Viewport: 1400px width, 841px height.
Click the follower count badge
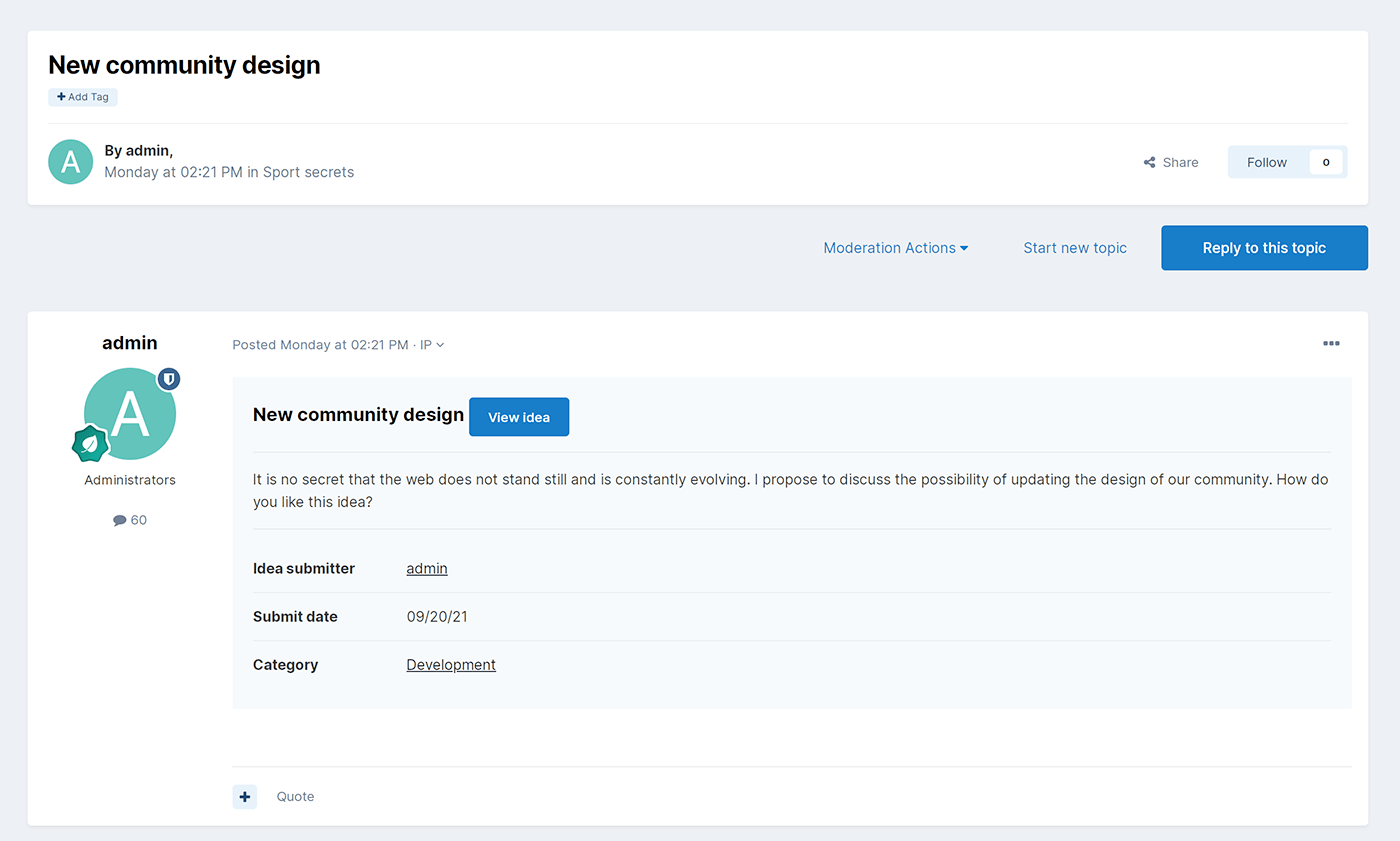click(1326, 162)
